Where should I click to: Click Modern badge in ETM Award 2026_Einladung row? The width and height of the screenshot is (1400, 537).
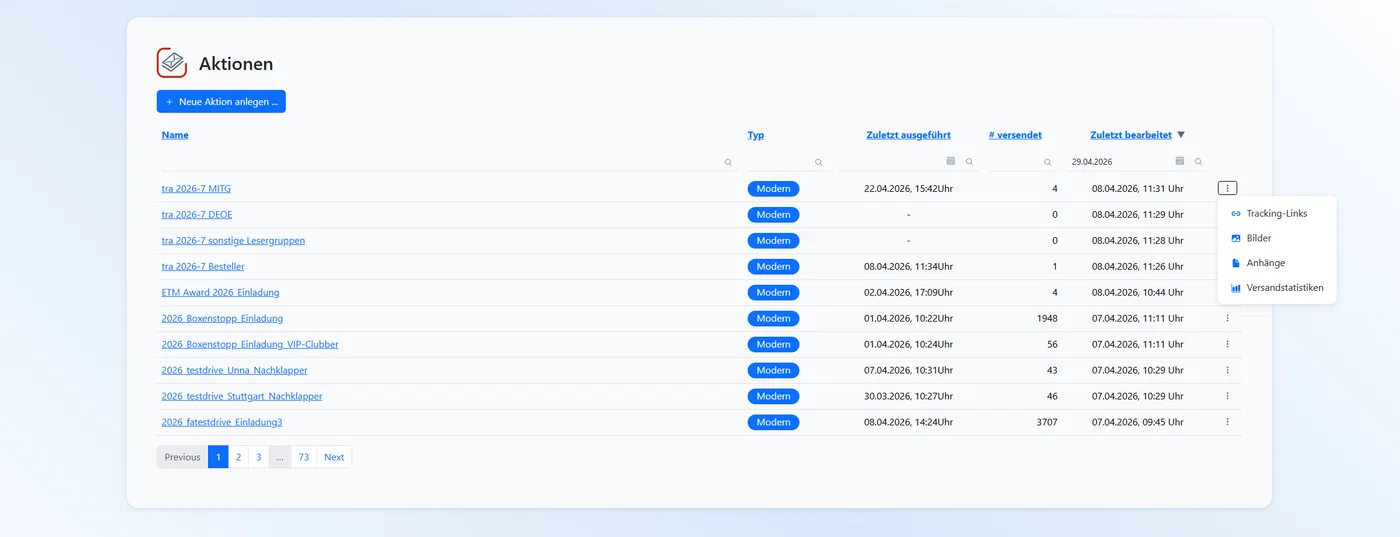[x=773, y=292]
